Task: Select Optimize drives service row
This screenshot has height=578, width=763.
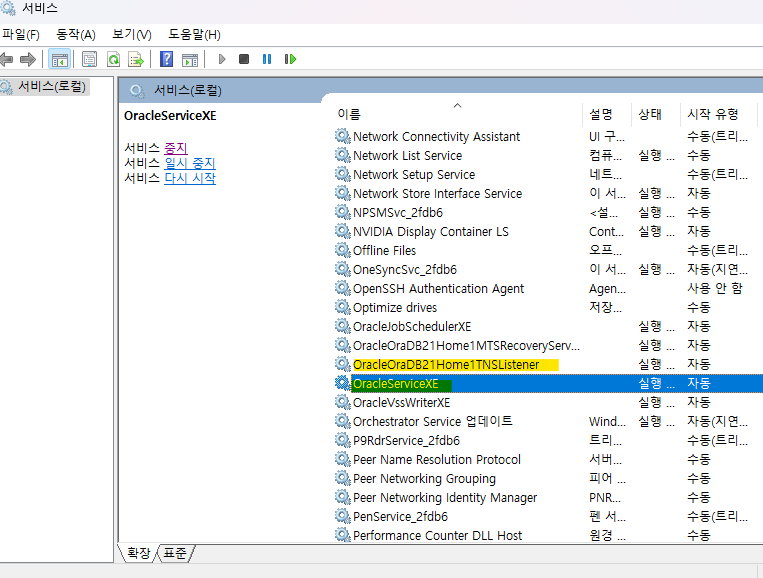Action: click(x=548, y=307)
